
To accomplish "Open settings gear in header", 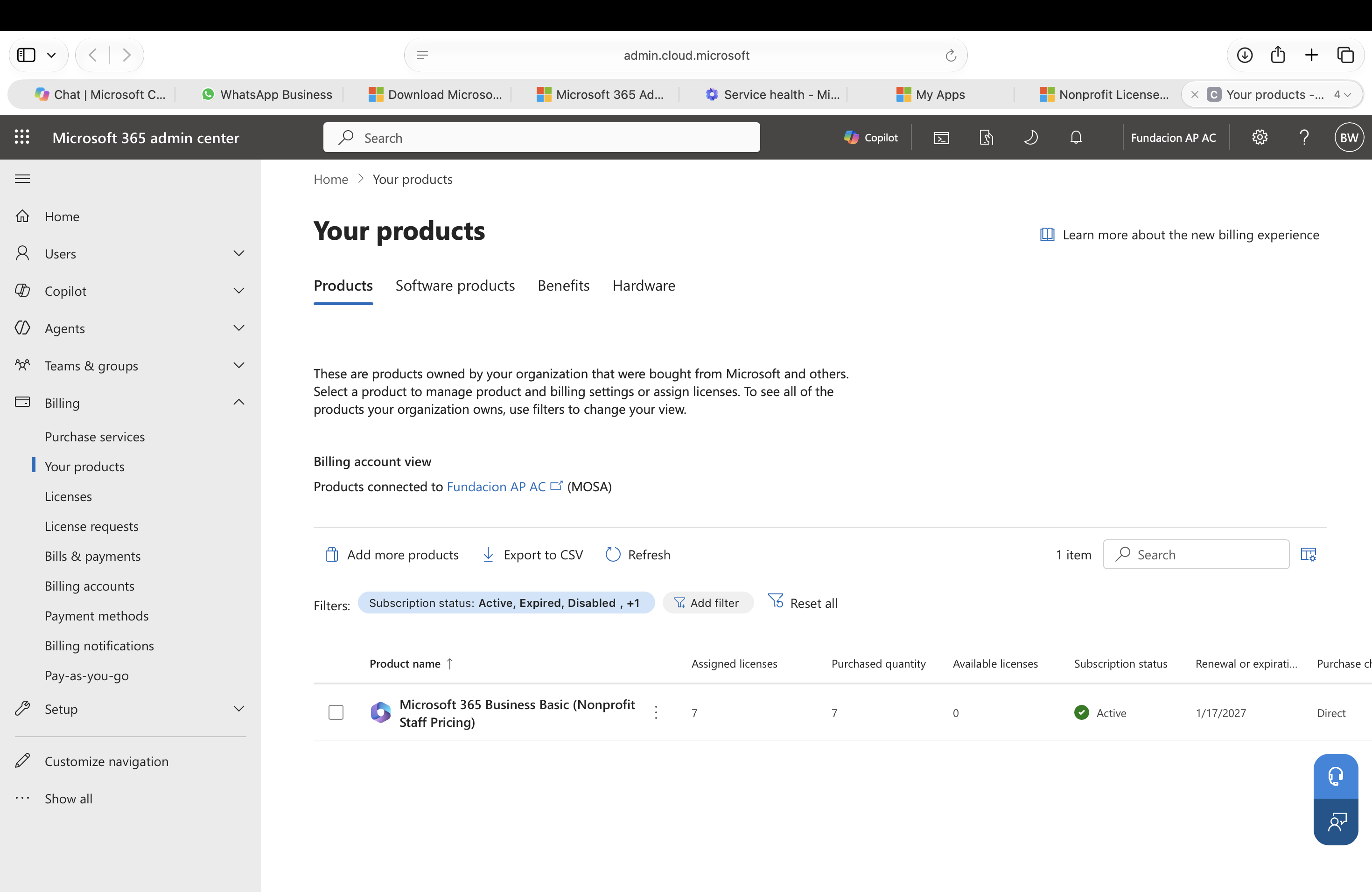I will [x=1260, y=137].
